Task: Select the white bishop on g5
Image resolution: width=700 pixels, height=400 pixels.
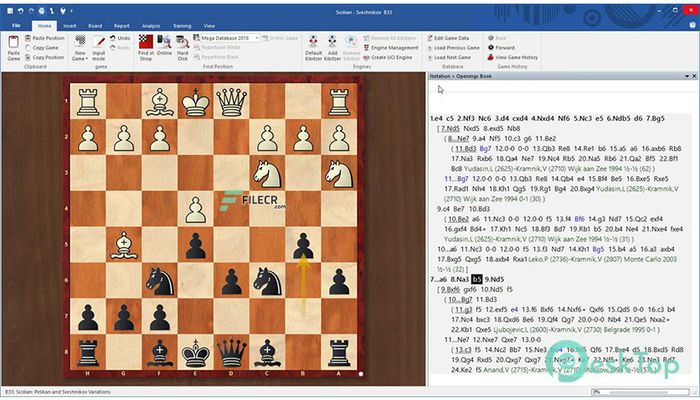Action: pyautogui.click(x=124, y=245)
